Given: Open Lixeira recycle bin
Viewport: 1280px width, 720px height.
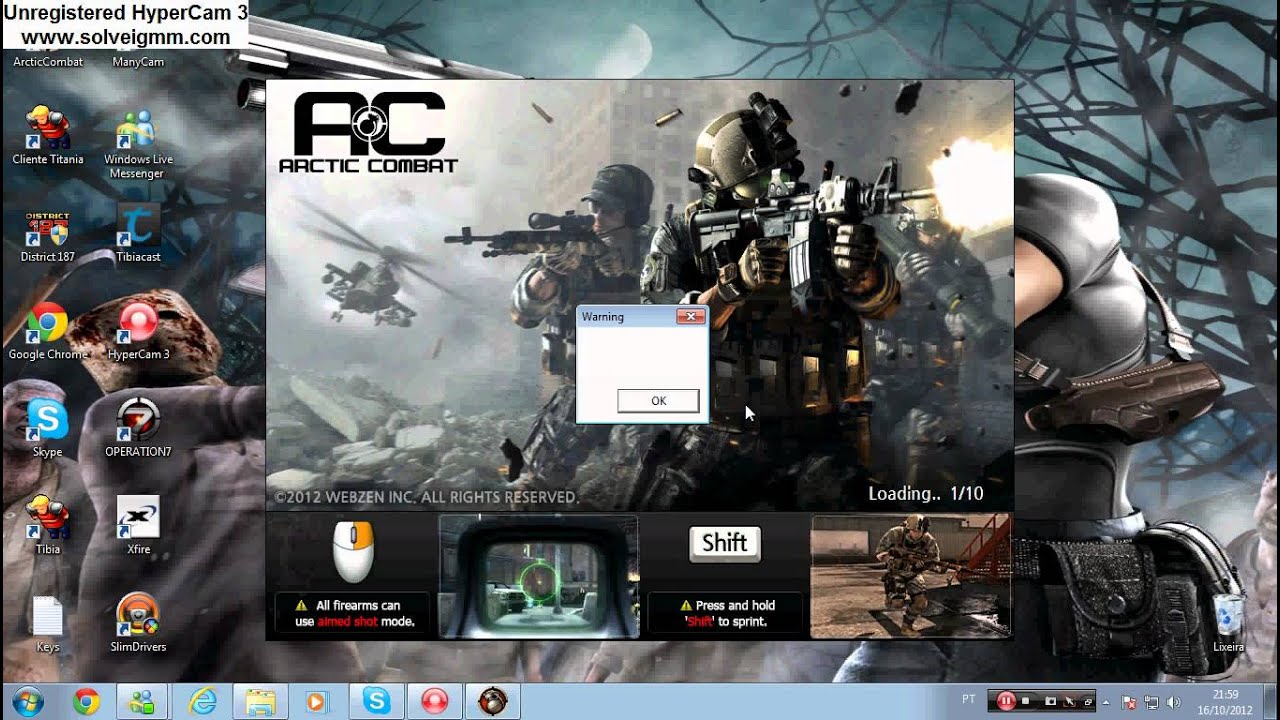Looking at the screenshot, I should click(x=1229, y=625).
